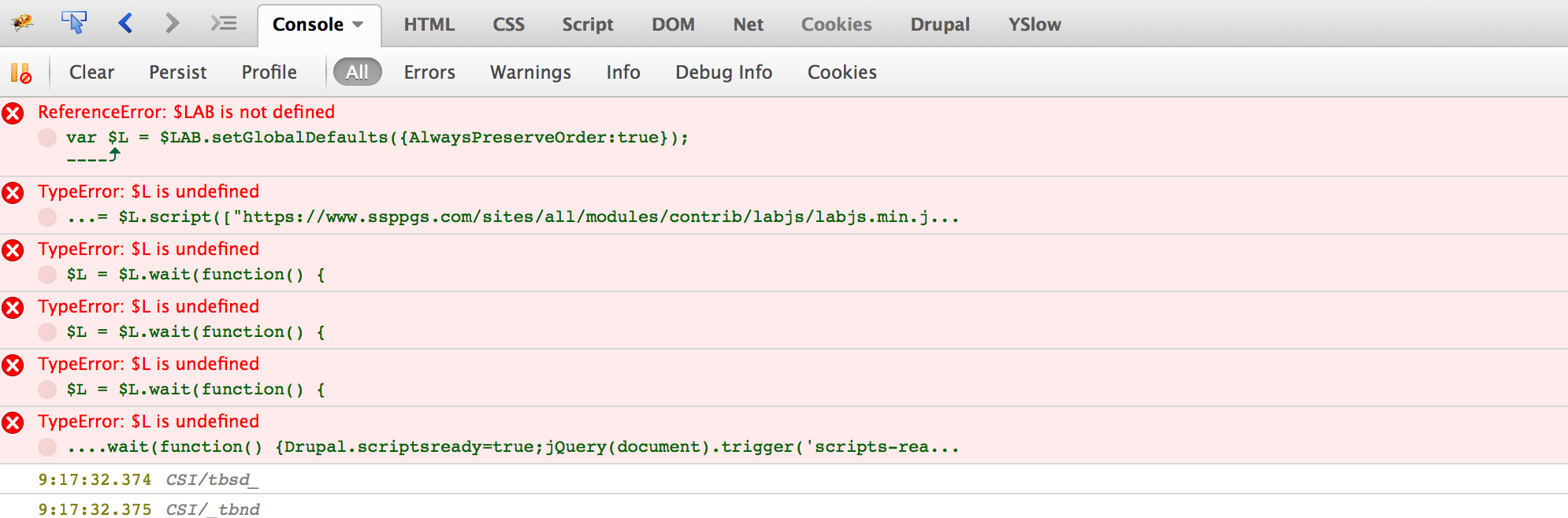Go back using the left chevron
1568x518 pixels.
click(125, 23)
